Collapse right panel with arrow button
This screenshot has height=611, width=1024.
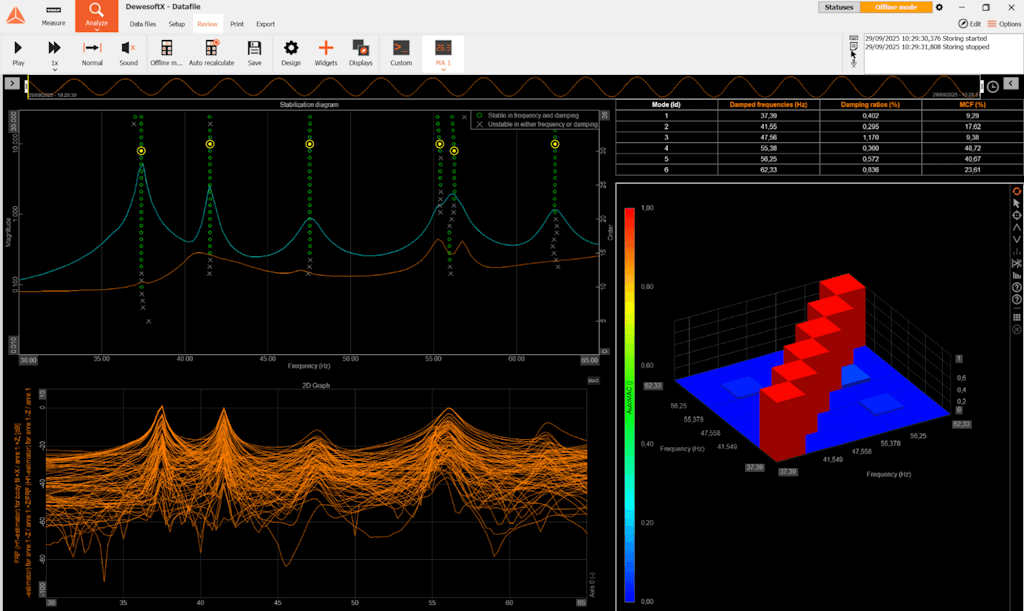pos(1011,84)
